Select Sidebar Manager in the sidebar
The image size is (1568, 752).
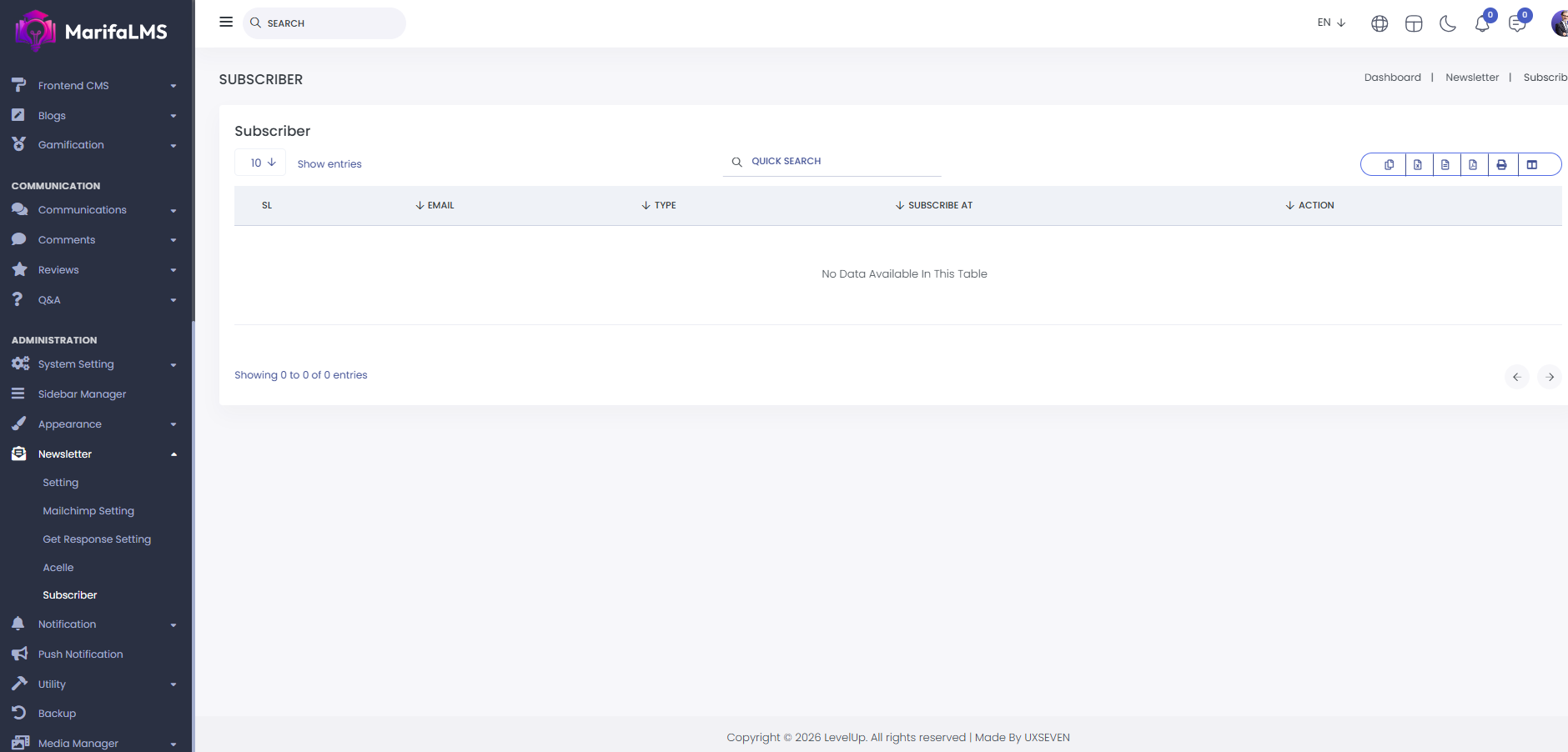pos(82,394)
